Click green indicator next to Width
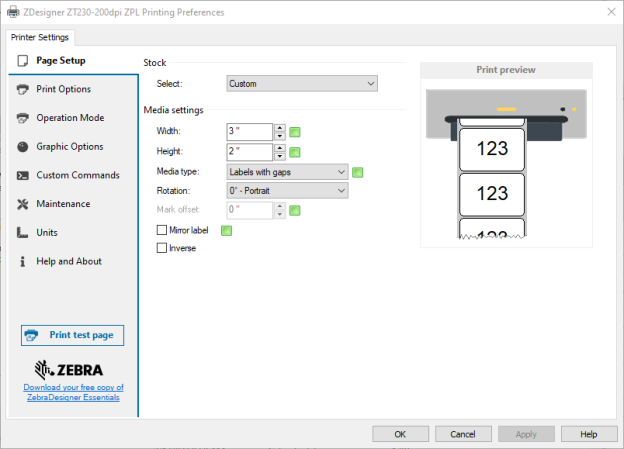This screenshot has width=624, height=449. click(295, 132)
